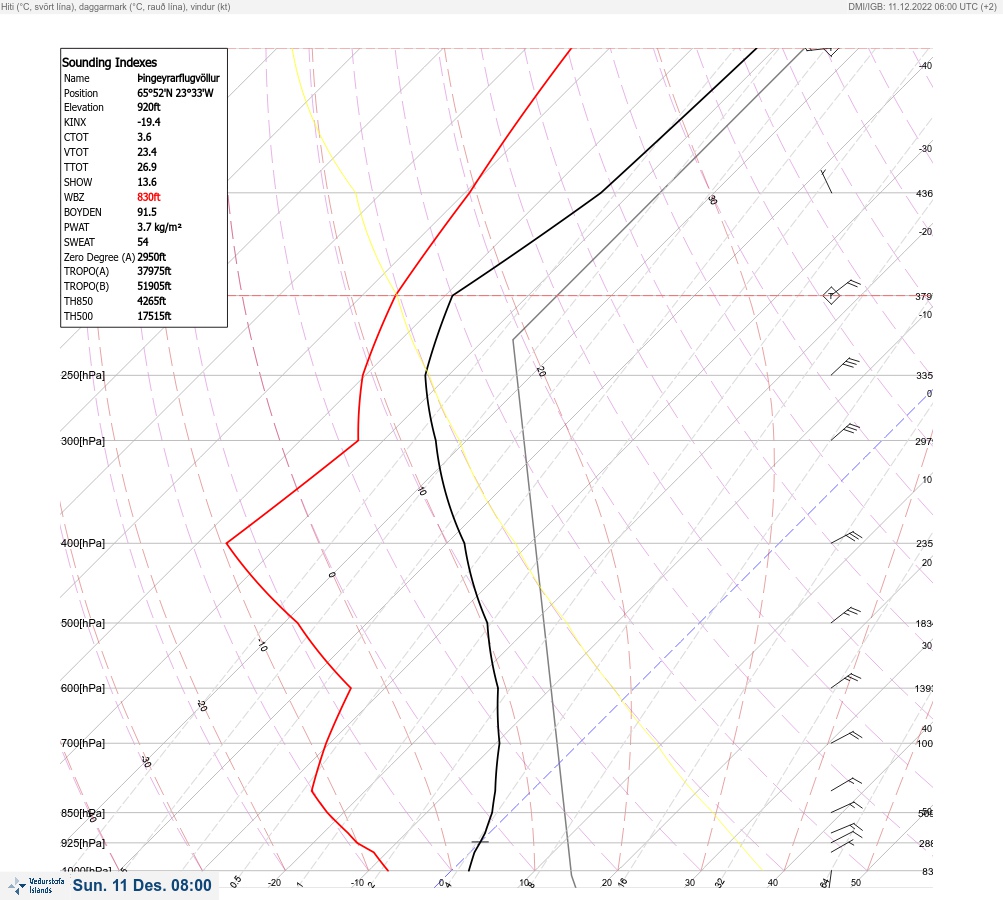Click the '250[hPa]' pressure label

(x=83, y=375)
